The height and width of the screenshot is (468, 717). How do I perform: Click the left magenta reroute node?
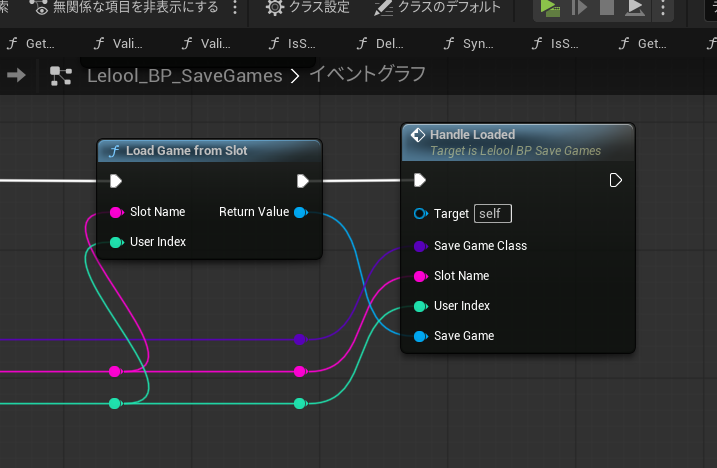tap(115, 371)
